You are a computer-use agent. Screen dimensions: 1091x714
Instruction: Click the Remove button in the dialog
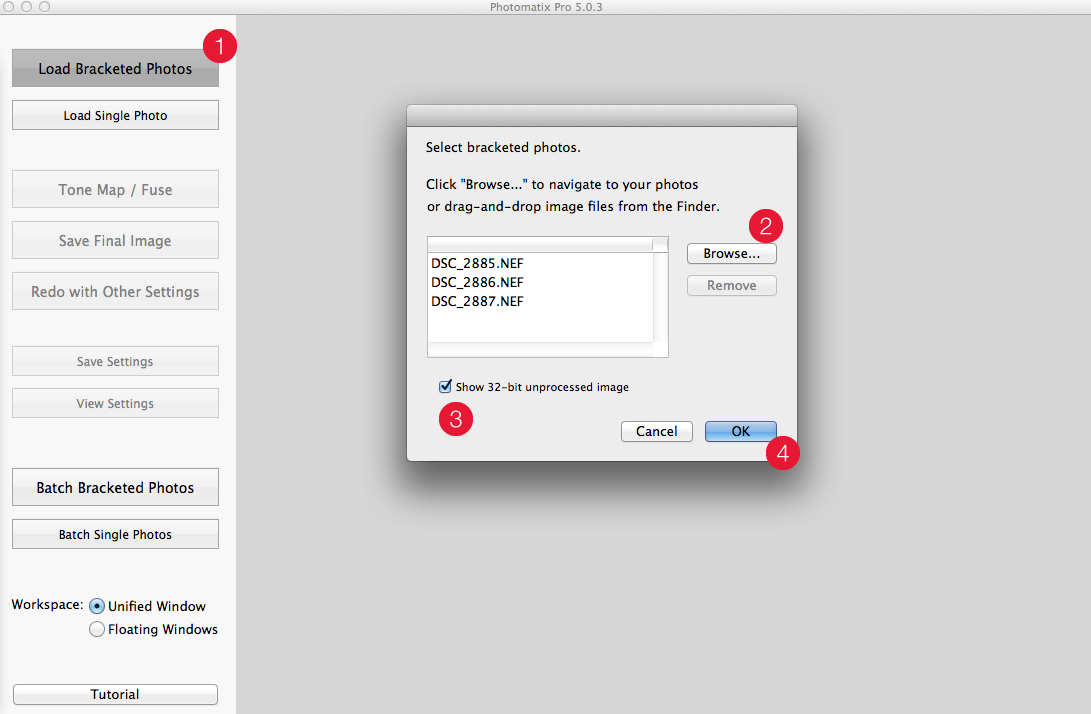[x=731, y=286]
